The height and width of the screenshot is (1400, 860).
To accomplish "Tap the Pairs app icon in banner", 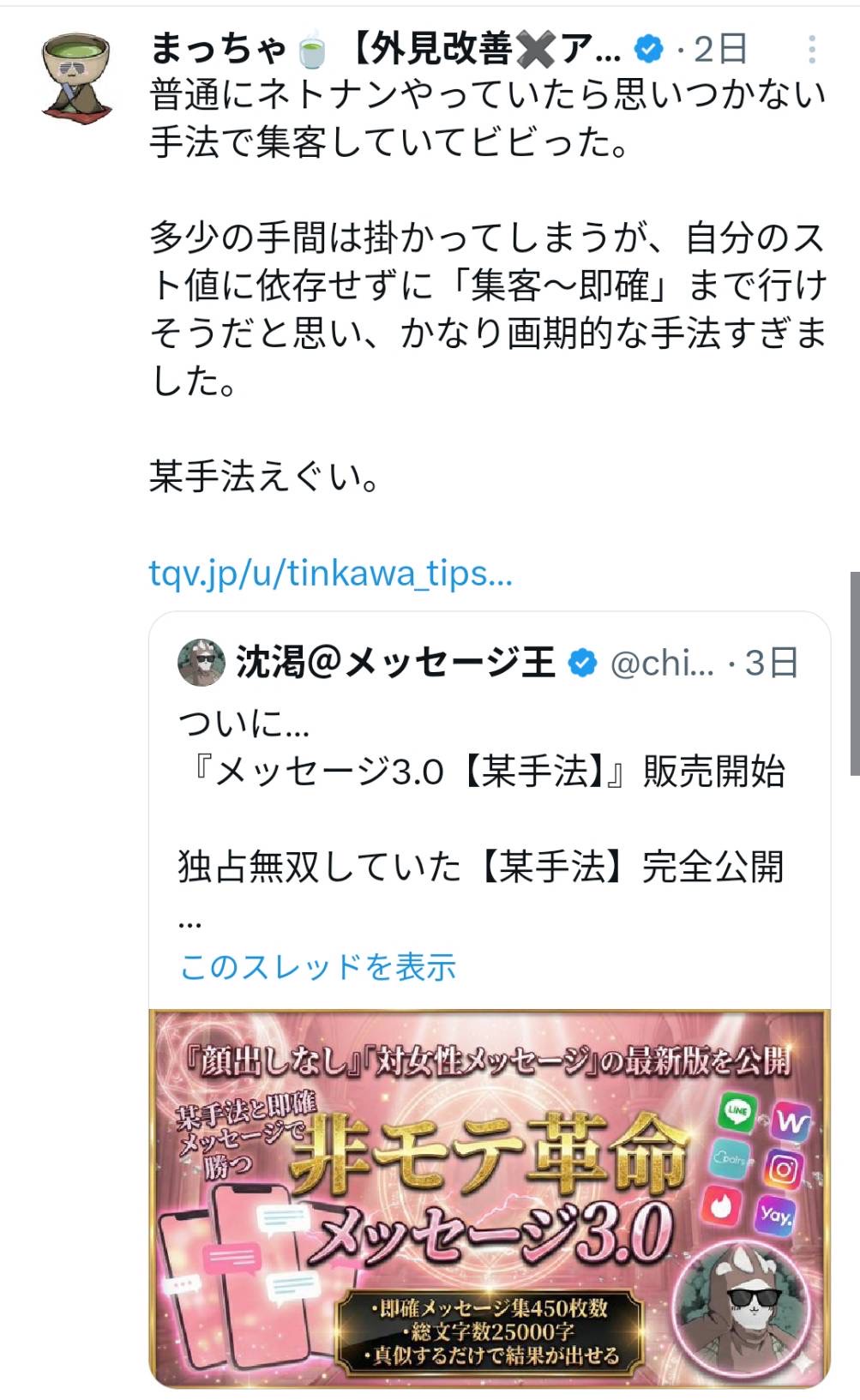I will 728,1159.
